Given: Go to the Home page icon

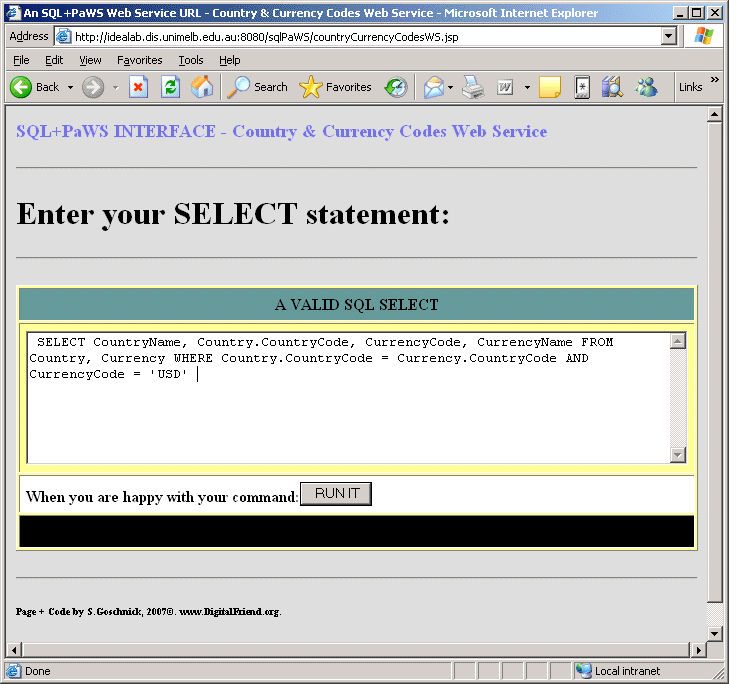Looking at the screenshot, I should click(202, 88).
